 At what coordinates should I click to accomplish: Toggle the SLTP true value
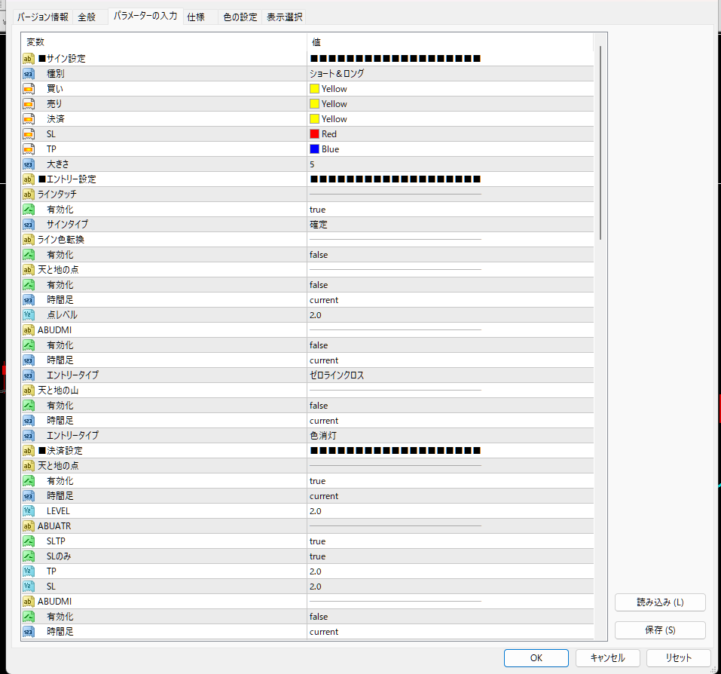317,541
